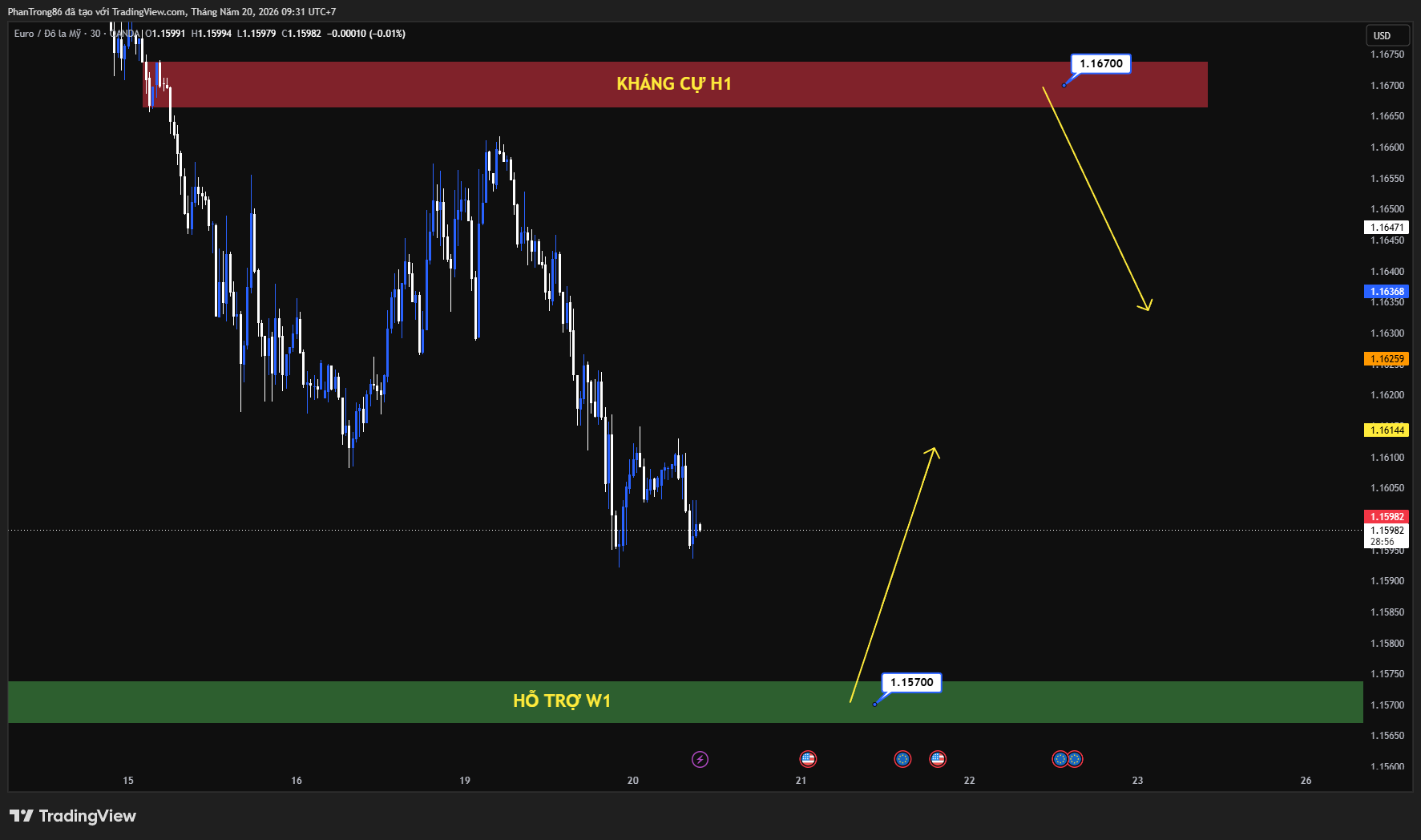Click the 28:56 bar countdown timer
This screenshot has height=840, width=1421.
tap(1383, 542)
